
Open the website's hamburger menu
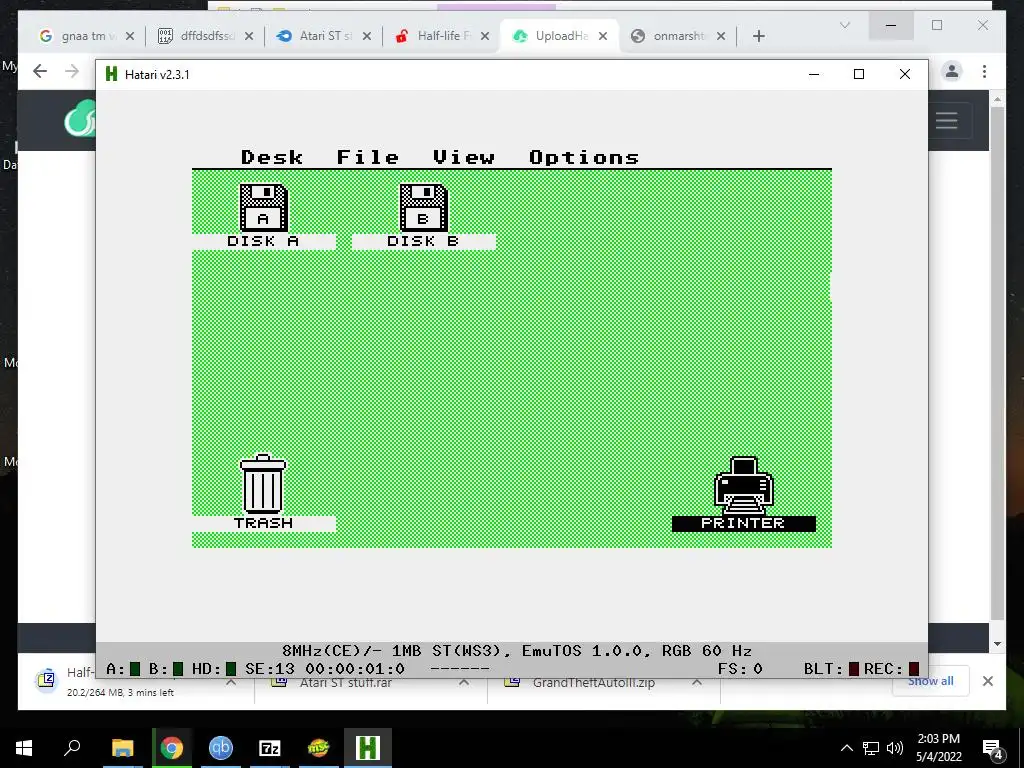(946, 120)
